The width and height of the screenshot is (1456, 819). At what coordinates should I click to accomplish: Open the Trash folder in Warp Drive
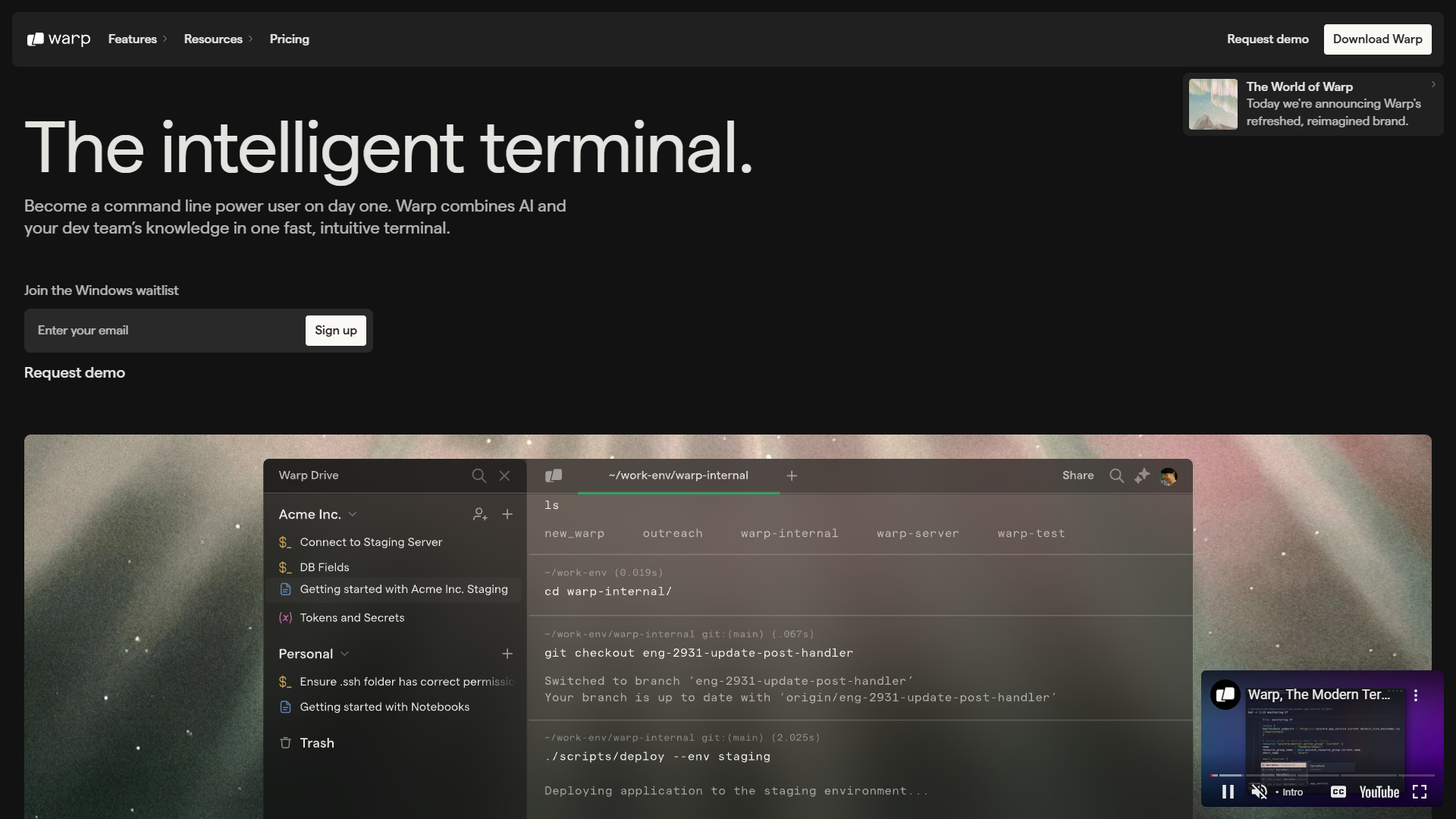coord(316,743)
